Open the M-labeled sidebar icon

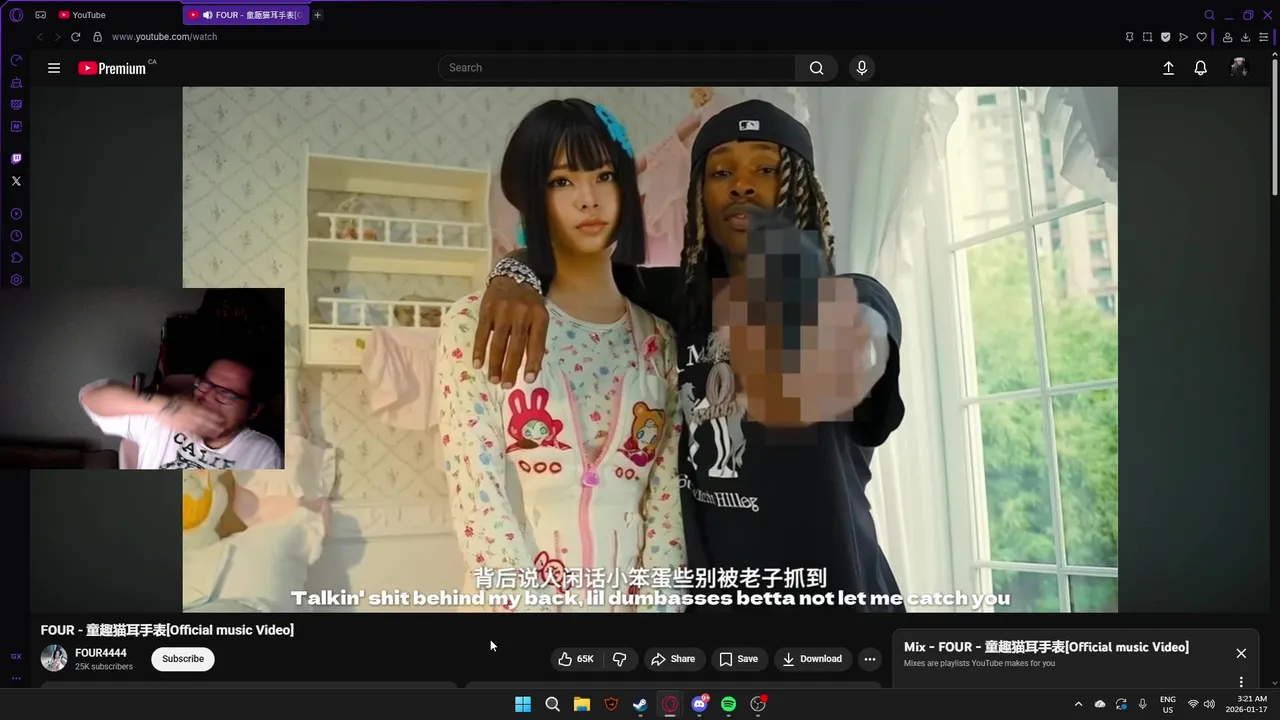pos(16,127)
